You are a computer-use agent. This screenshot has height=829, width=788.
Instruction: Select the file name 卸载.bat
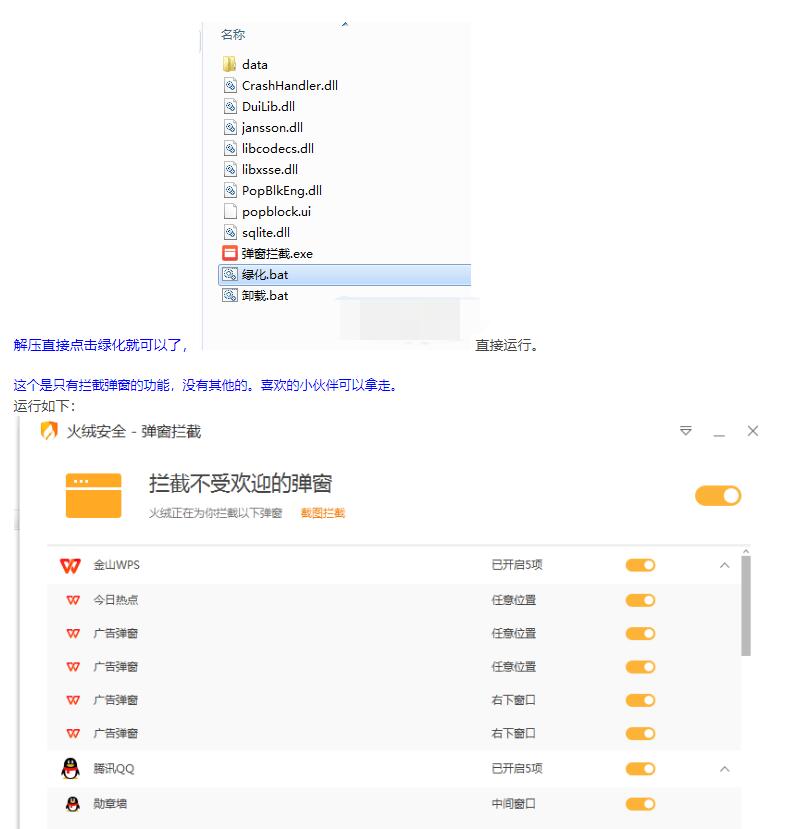coord(265,296)
